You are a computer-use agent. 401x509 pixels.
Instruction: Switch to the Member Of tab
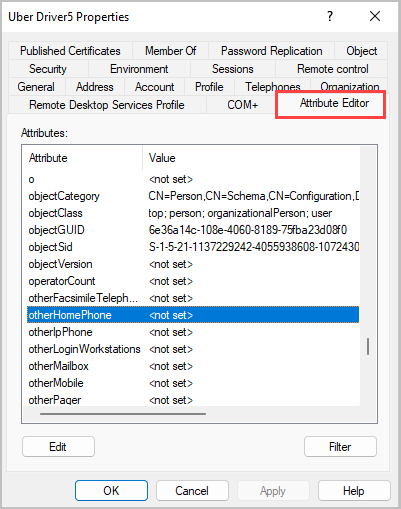tap(170, 51)
